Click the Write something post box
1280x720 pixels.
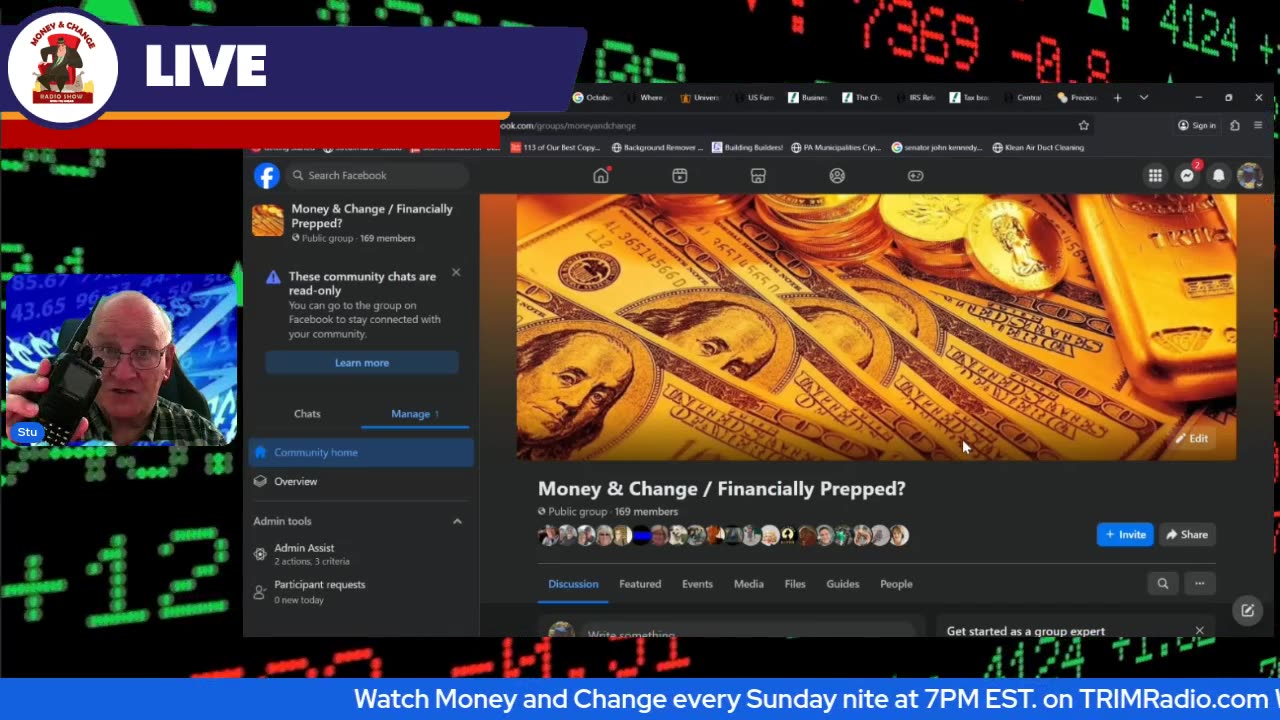(746, 632)
